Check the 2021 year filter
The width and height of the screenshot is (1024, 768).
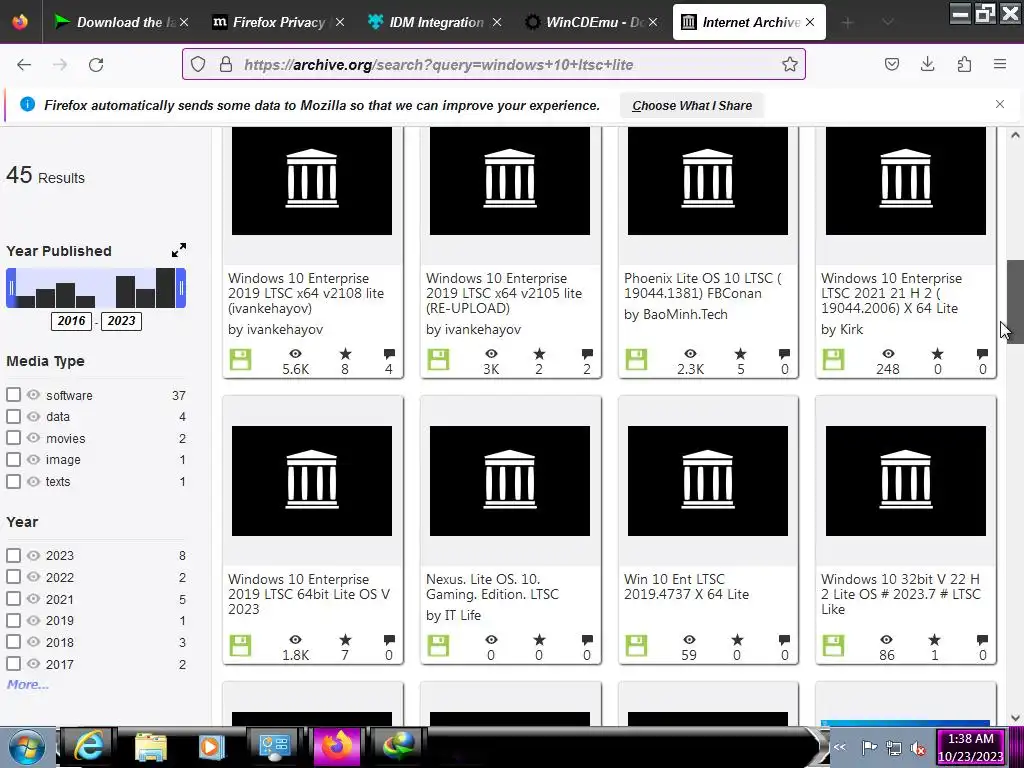point(13,599)
